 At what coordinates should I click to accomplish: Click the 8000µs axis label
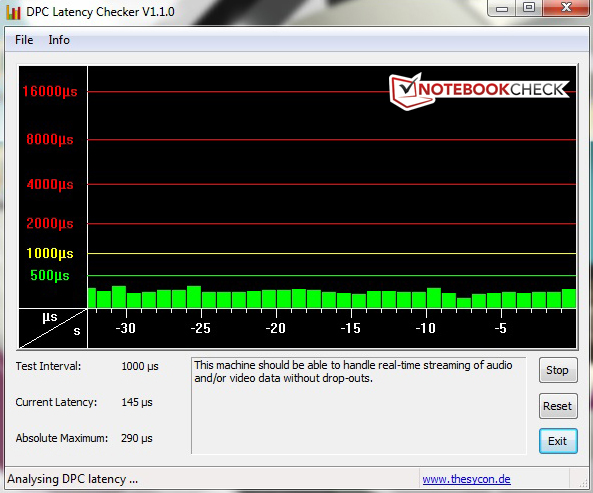50,139
